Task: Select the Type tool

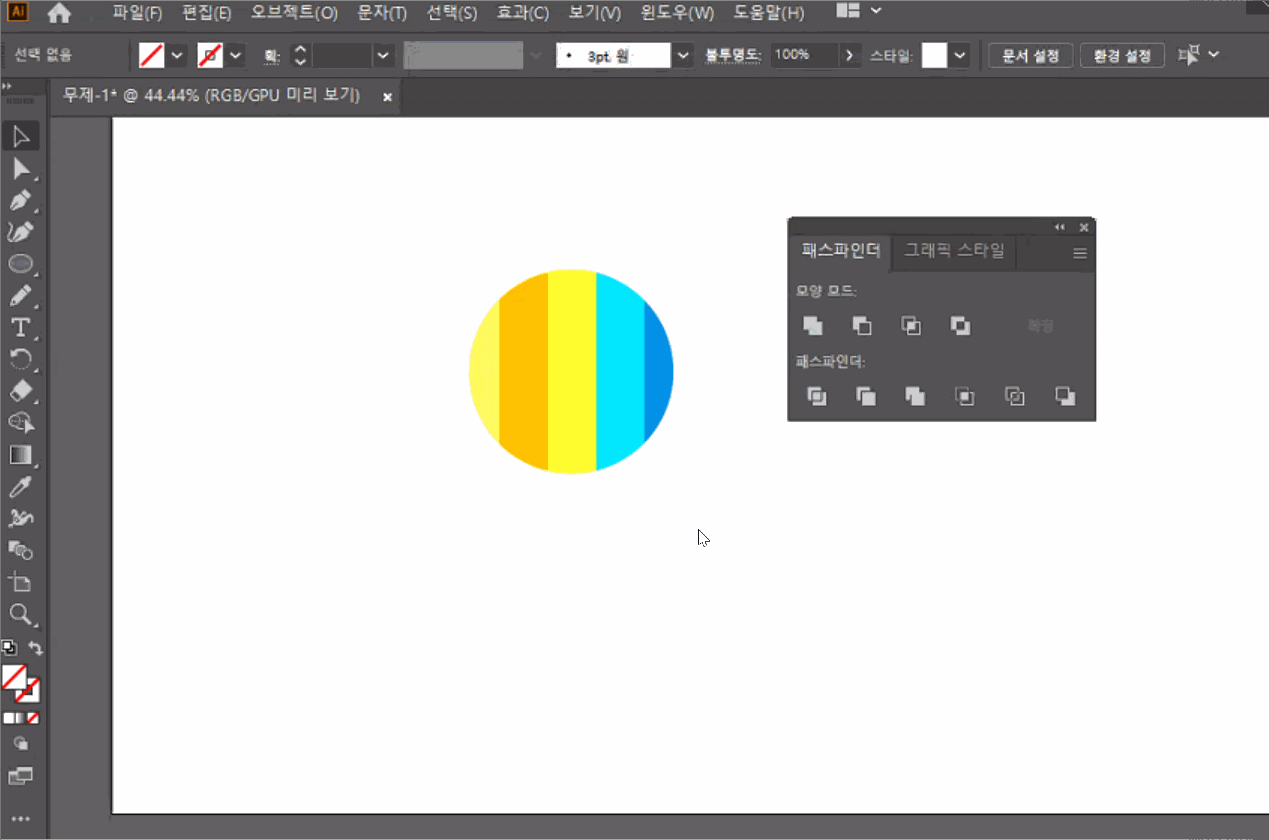Action: point(20,327)
